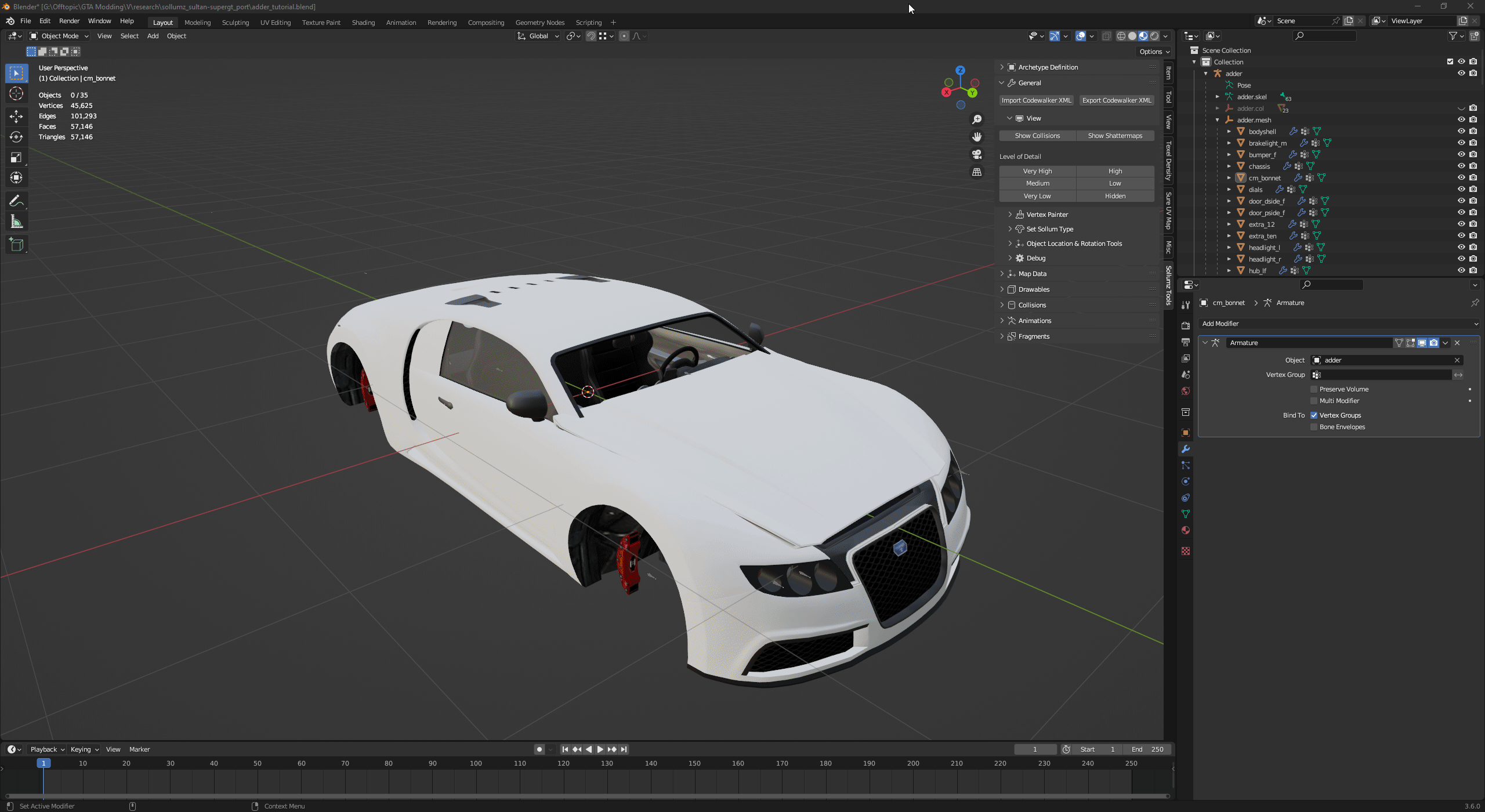This screenshot has width=1485, height=812.
Task: Toggle camera view in viewport
Action: [977, 154]
